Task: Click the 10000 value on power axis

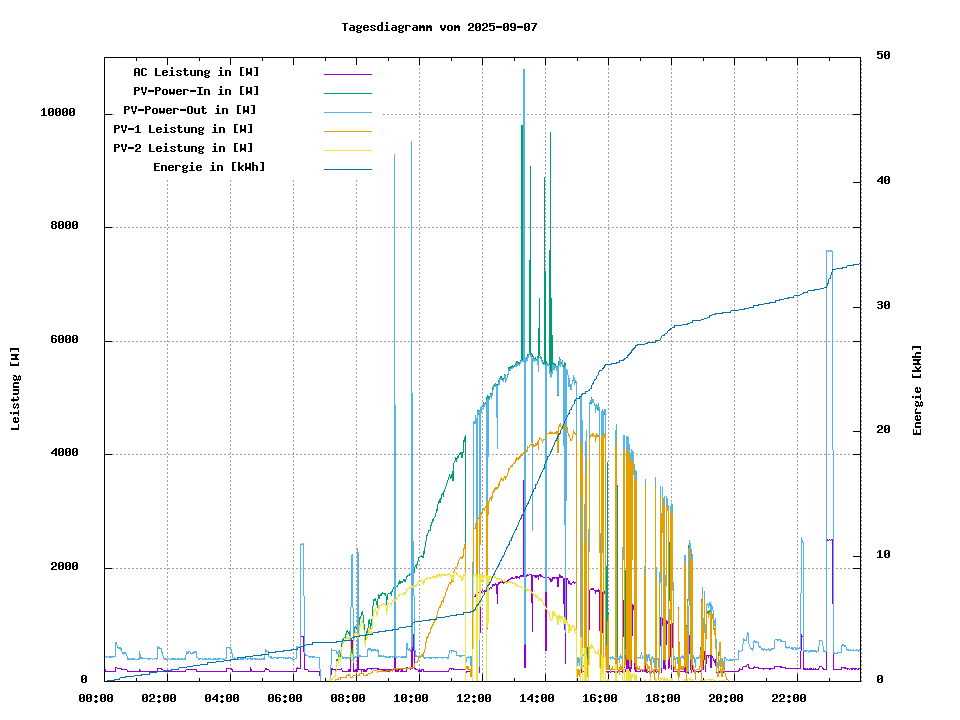Action: click(x=57, y=113)
